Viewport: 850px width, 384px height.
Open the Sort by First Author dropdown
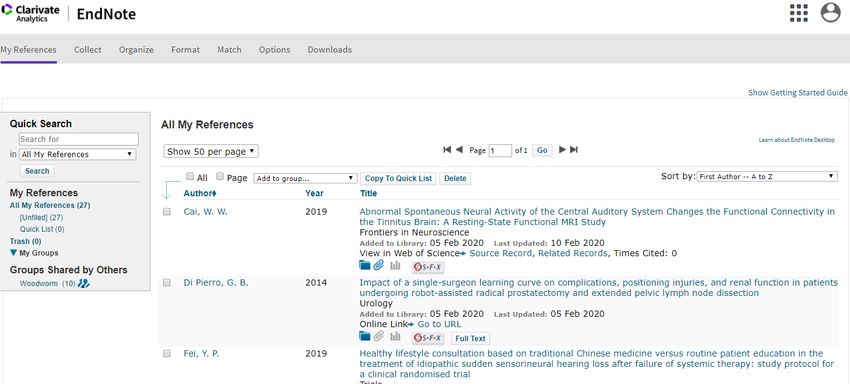767,176
